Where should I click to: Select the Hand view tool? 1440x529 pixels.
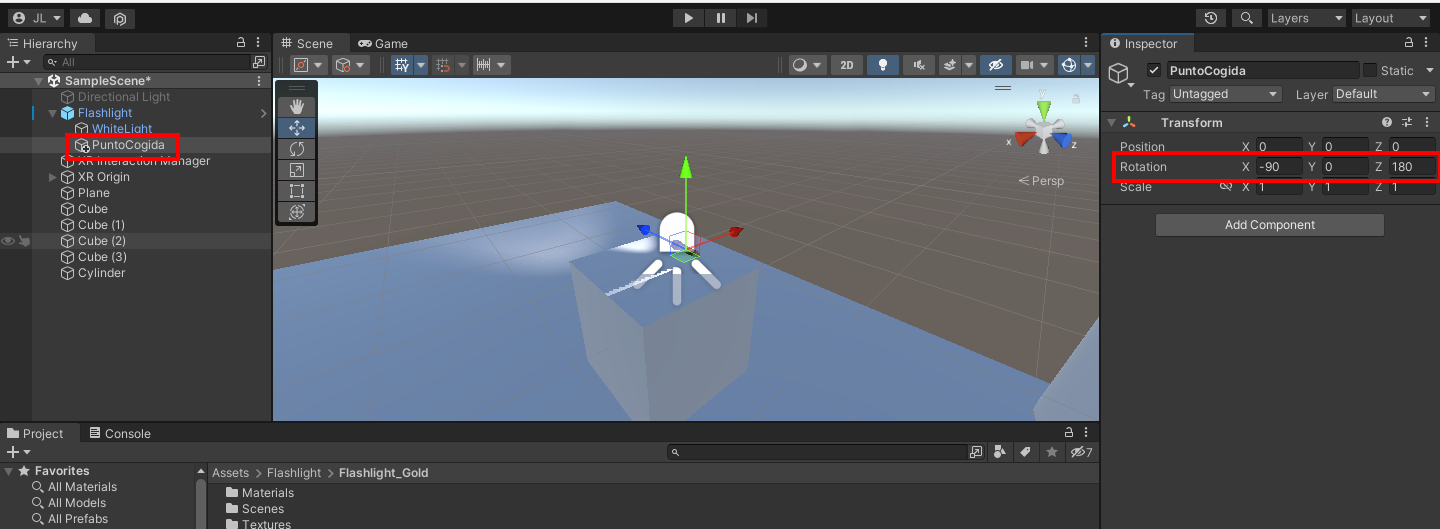tap(296, 106)
